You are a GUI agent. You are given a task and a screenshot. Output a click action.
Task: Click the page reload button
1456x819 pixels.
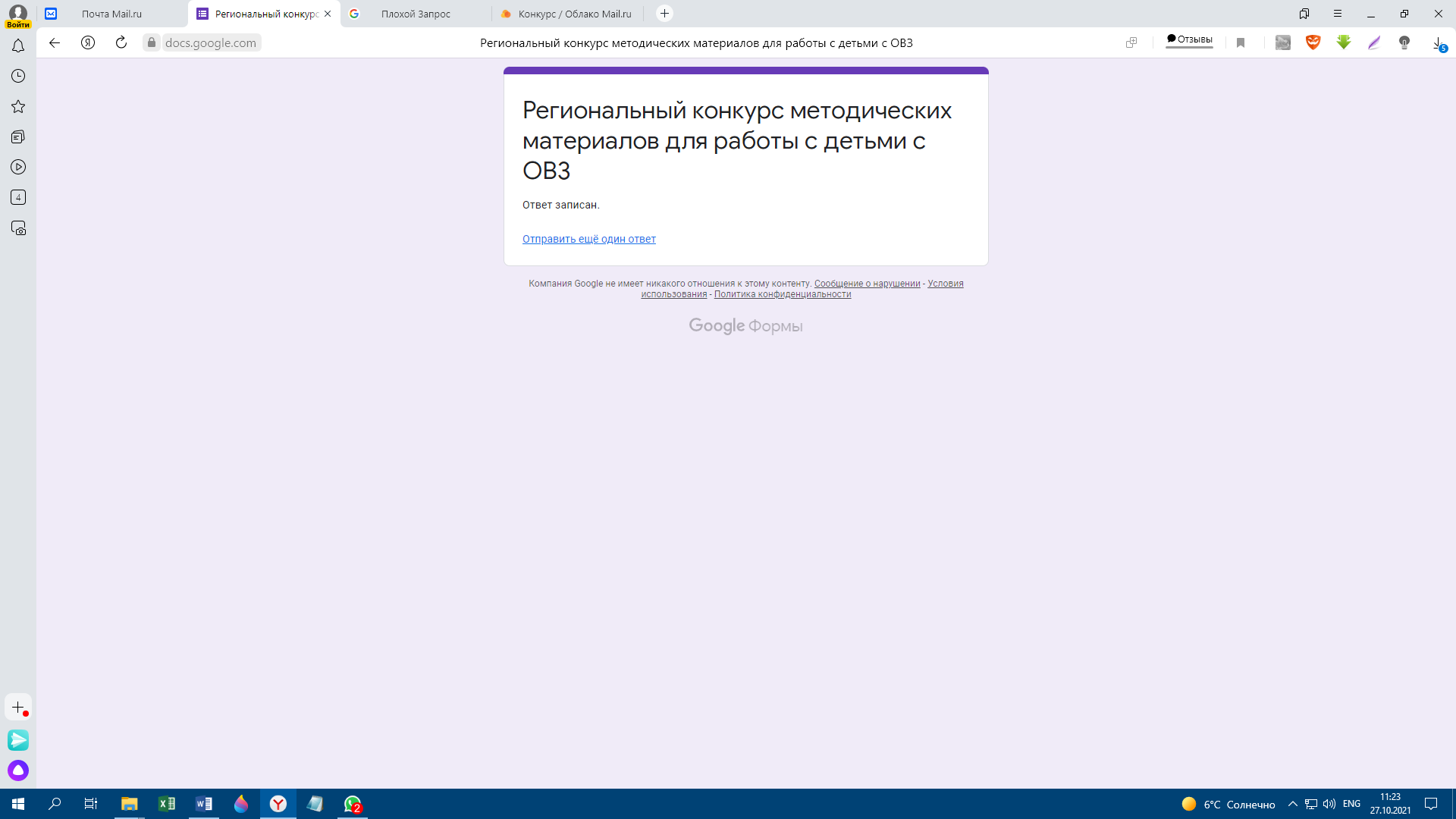(x=121, y=42)
